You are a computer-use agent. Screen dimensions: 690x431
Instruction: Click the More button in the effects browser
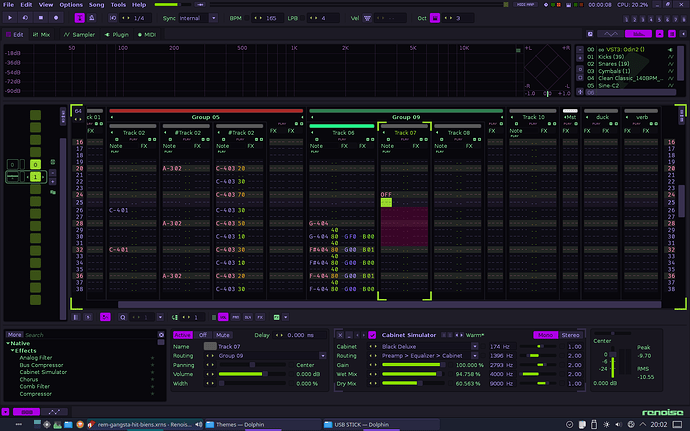pos(14,334)
